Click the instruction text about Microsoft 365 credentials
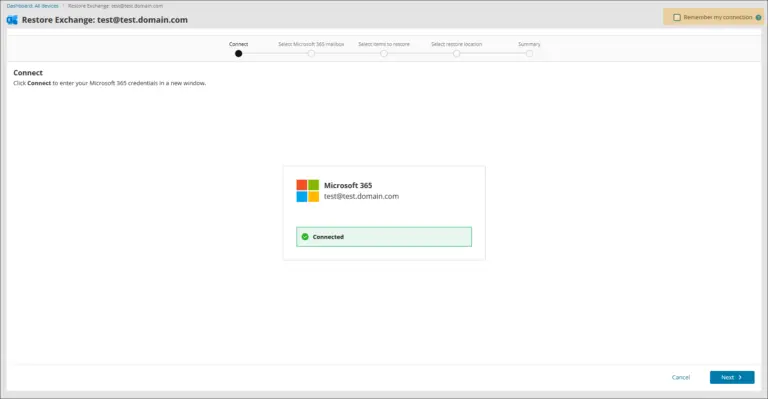This screenshot has width=768, height=399. [x=110, y=83]
